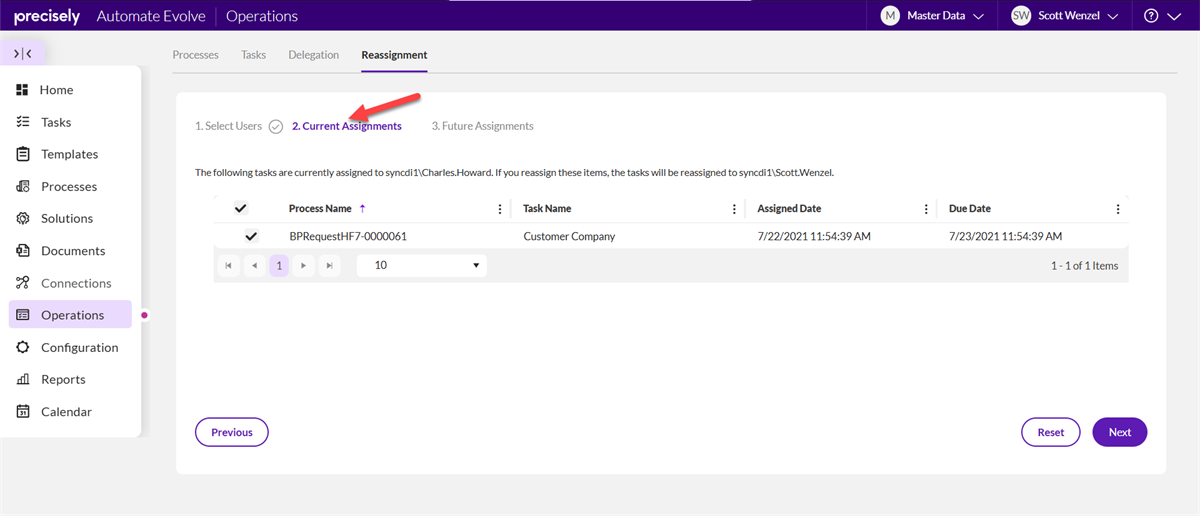Sort by Assigned Date column header

click(x=789, y=209)
